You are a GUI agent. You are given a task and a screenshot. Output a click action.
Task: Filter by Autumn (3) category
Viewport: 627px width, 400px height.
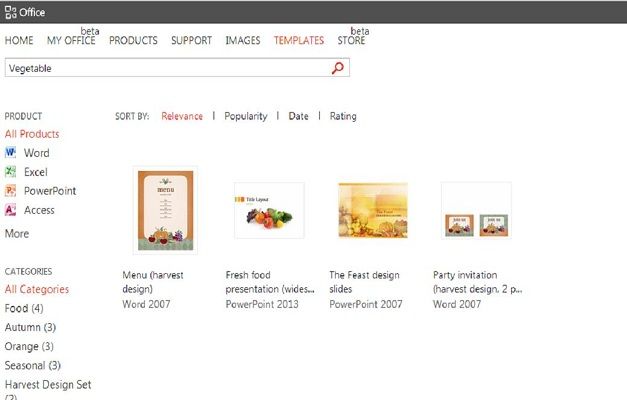point(30,327)
